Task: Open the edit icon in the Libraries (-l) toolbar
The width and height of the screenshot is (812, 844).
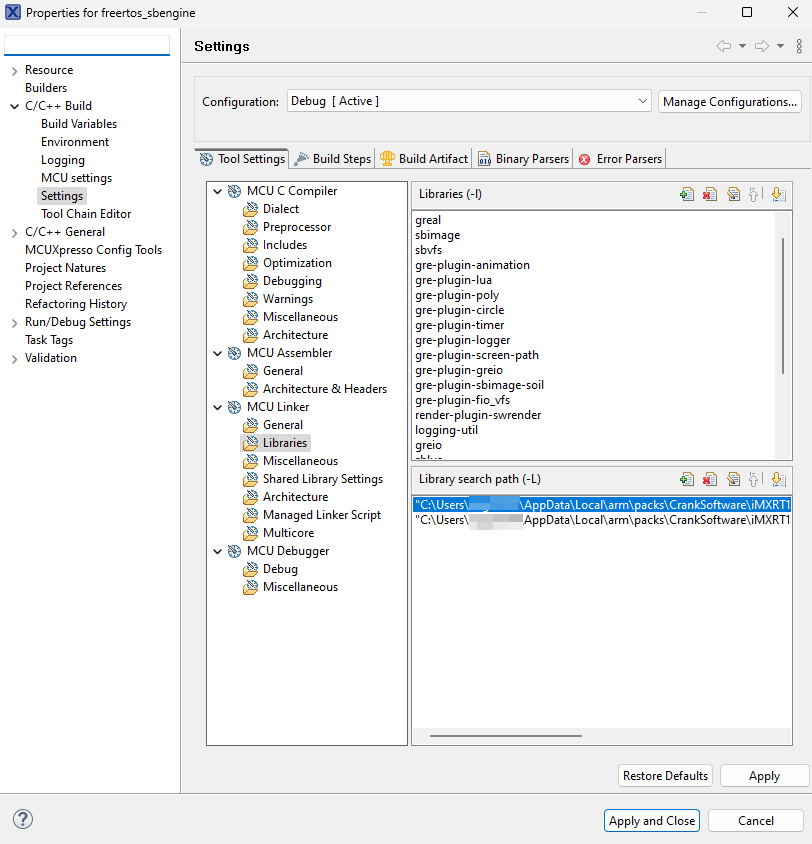Action: [733, 193]
